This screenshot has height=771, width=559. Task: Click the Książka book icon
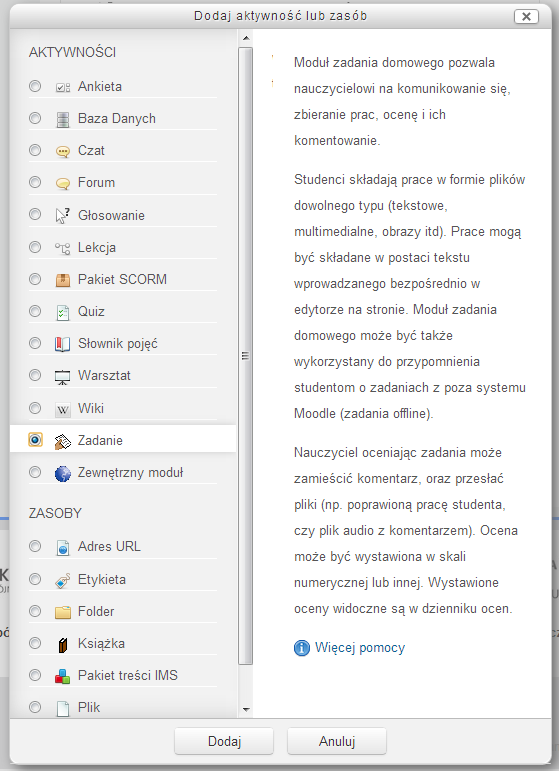62,644
